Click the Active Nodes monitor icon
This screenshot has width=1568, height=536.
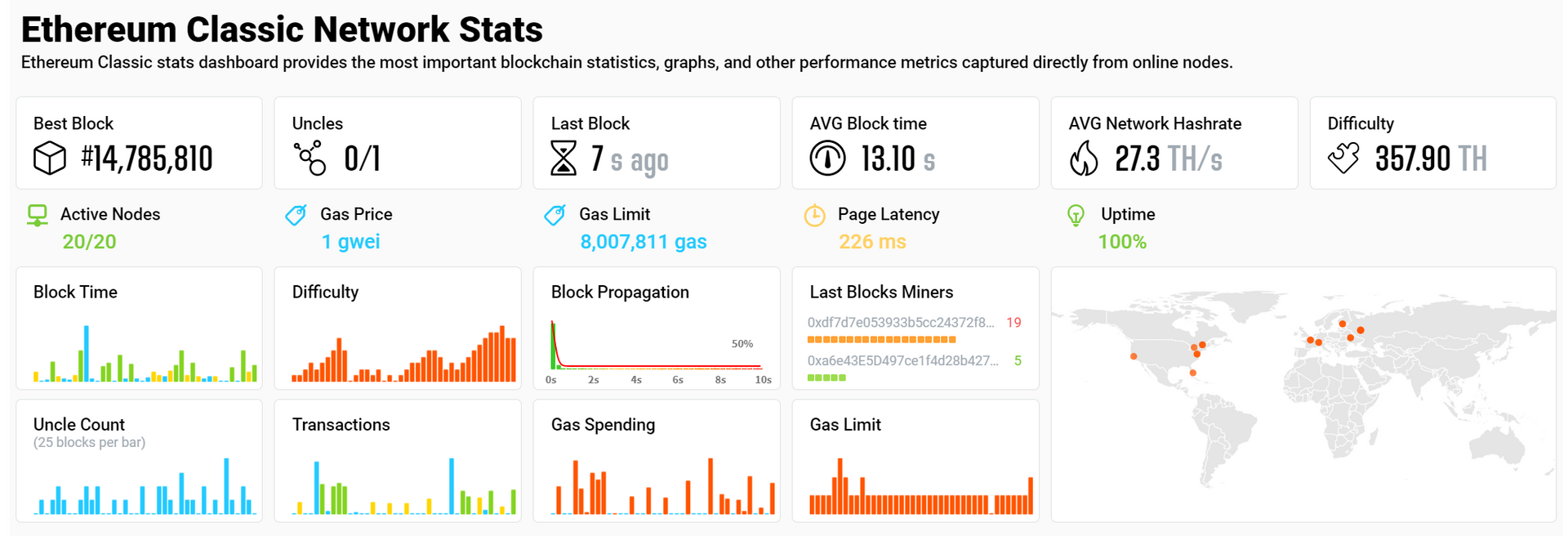[38, 216]
